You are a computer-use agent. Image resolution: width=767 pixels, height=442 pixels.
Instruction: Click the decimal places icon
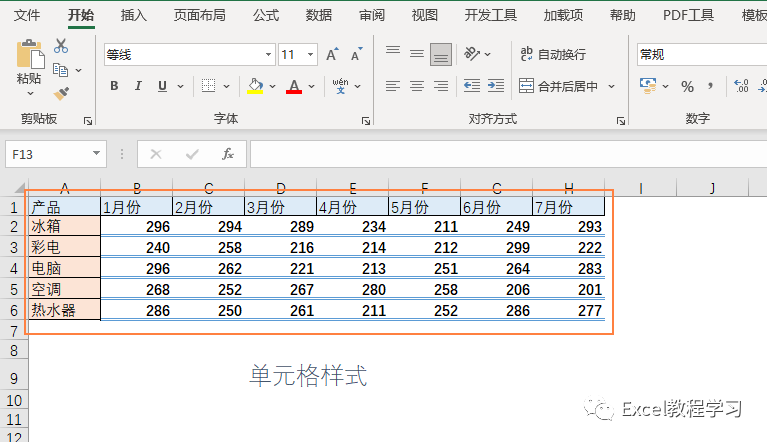point(742,86)
